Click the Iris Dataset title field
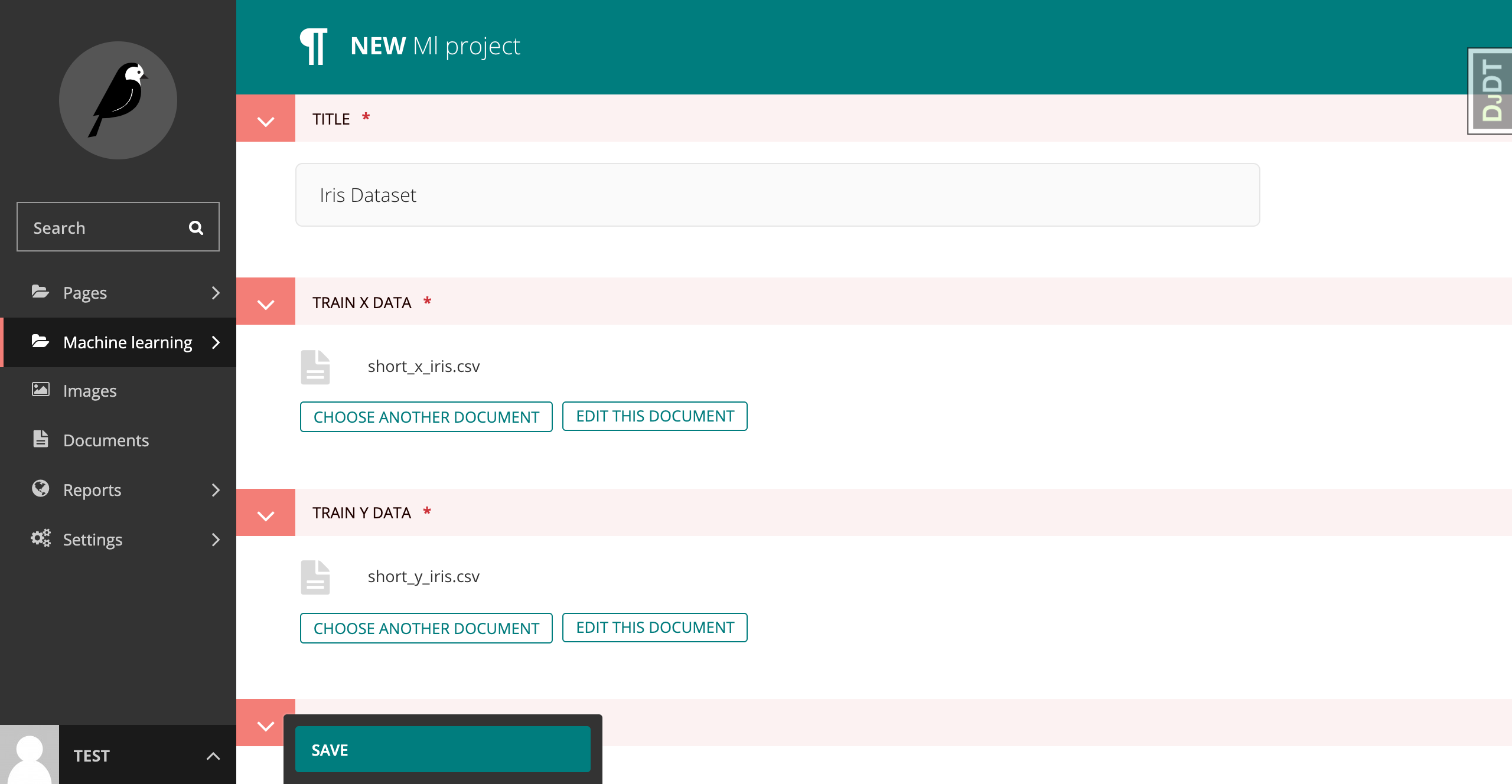This screenshot has height=784, width=1512. click(x=777, y=195)
